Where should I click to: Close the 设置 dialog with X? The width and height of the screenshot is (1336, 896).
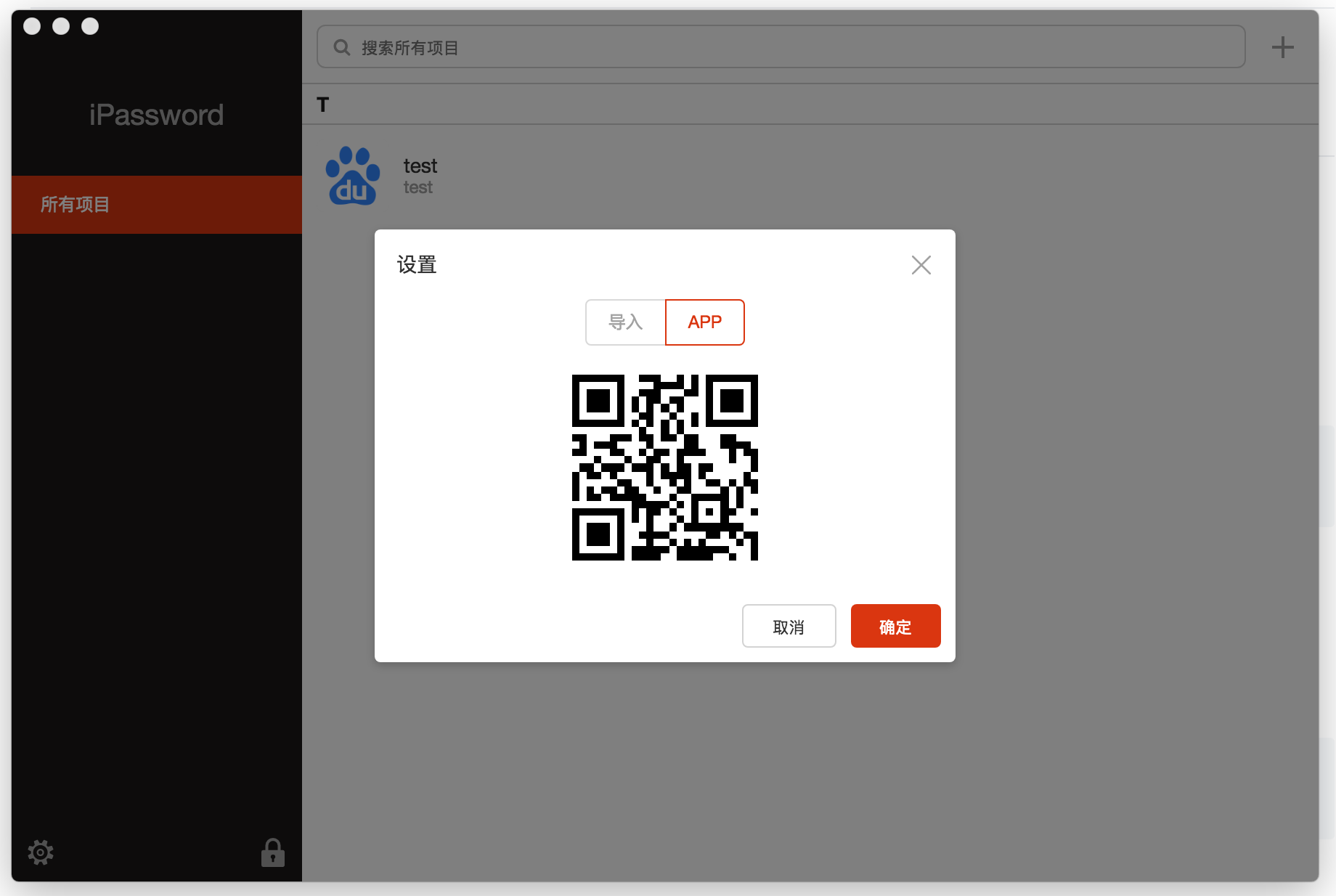[x=921, y=265]
